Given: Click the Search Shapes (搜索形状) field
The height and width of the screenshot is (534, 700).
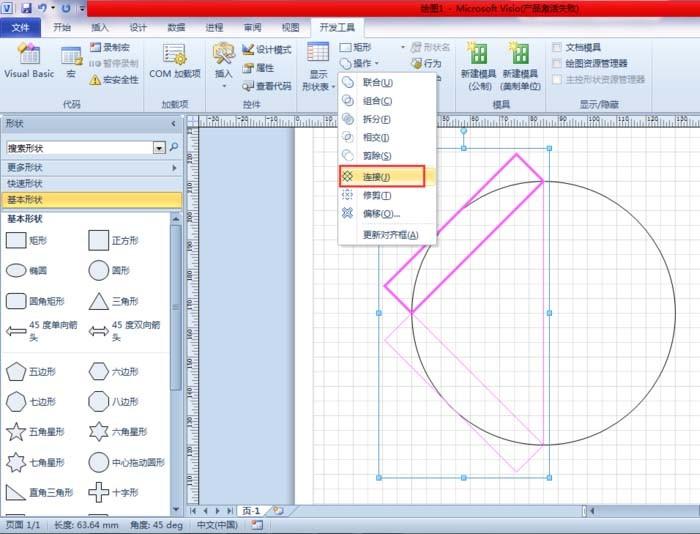Looking at the screenshot, I should coord(80,148).
